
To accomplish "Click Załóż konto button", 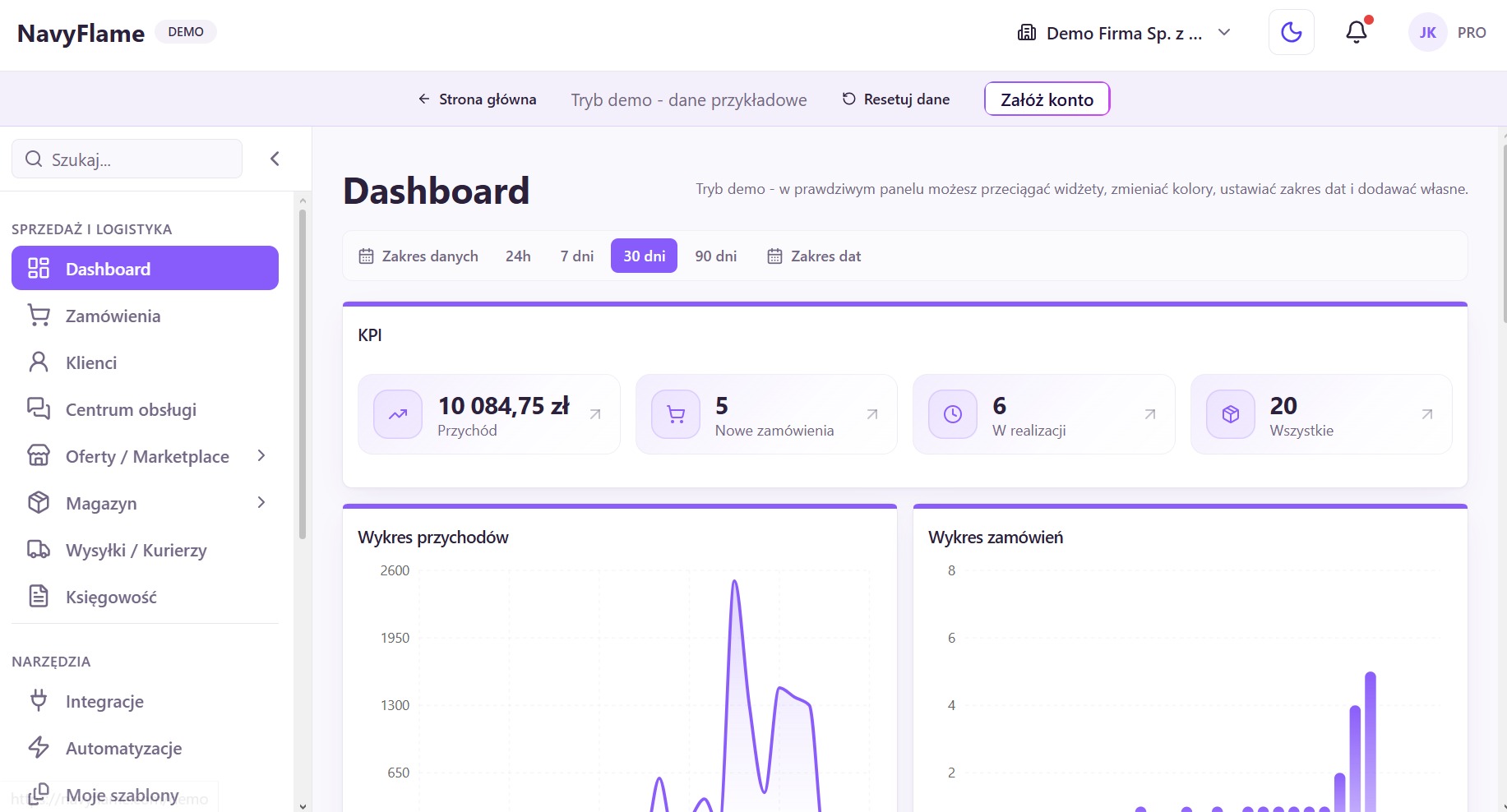I will [x=1047, y=99].
